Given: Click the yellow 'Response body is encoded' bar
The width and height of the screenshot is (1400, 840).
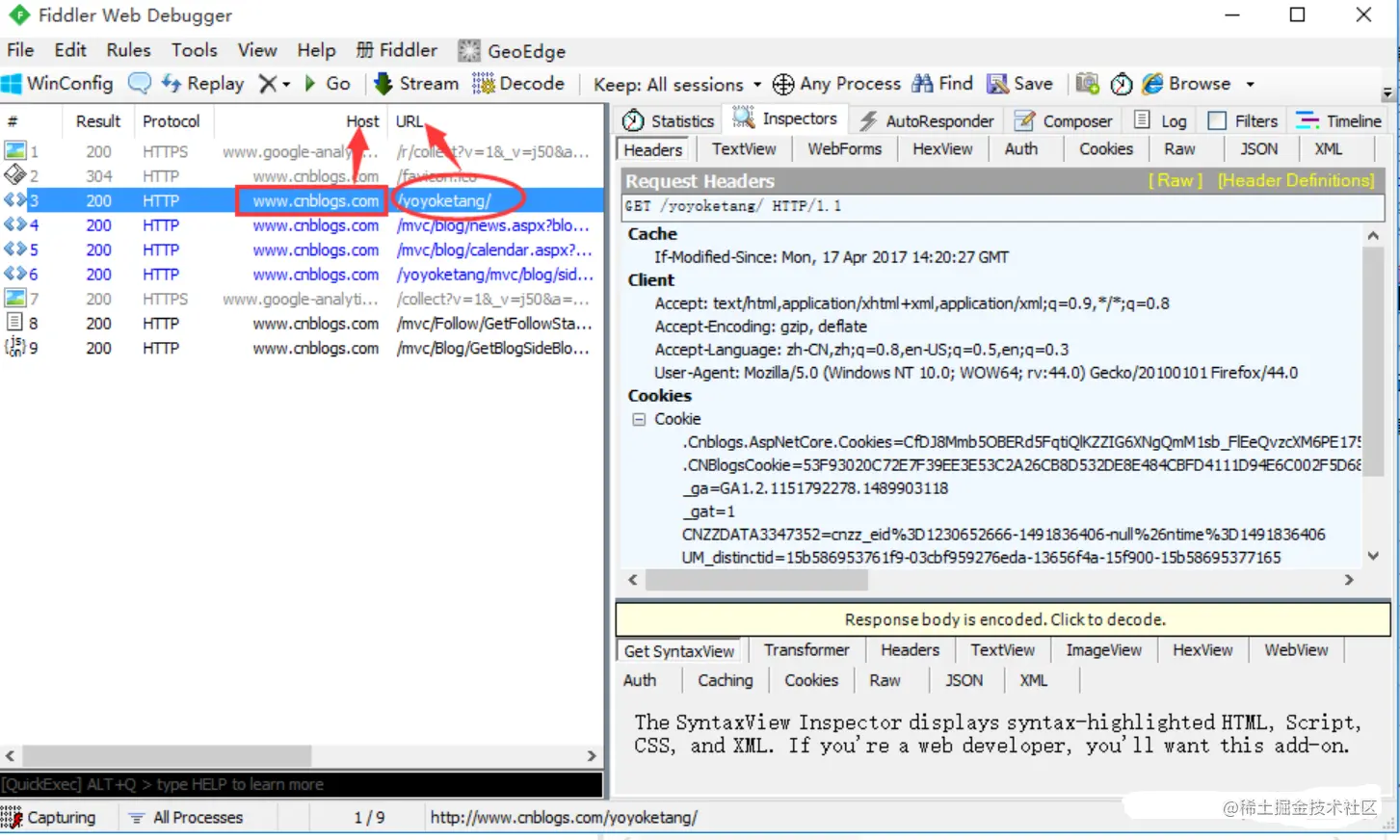Looking at the screenshot, I should (x=1003, y=619).
